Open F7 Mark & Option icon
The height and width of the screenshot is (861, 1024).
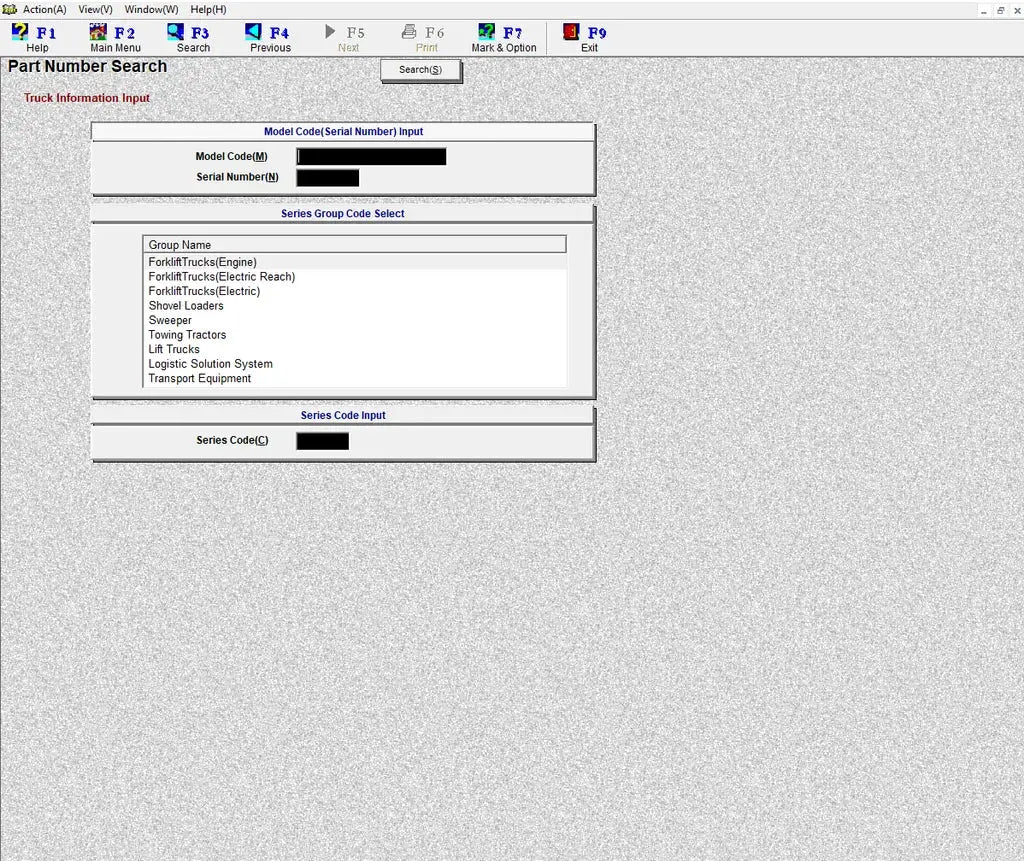pyautogui.click(x=487, y=32)
